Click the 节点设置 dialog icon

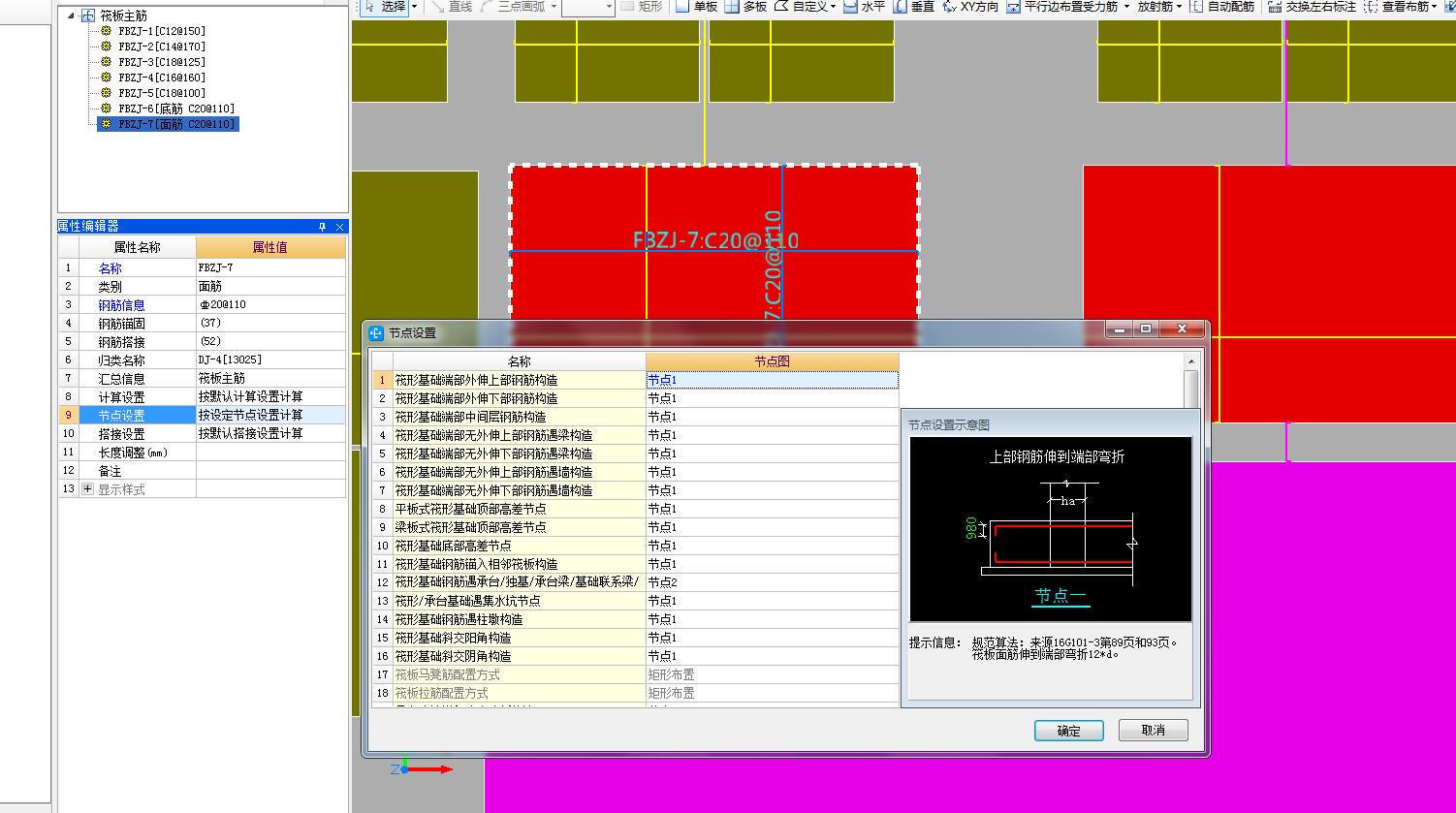[377, 332]
